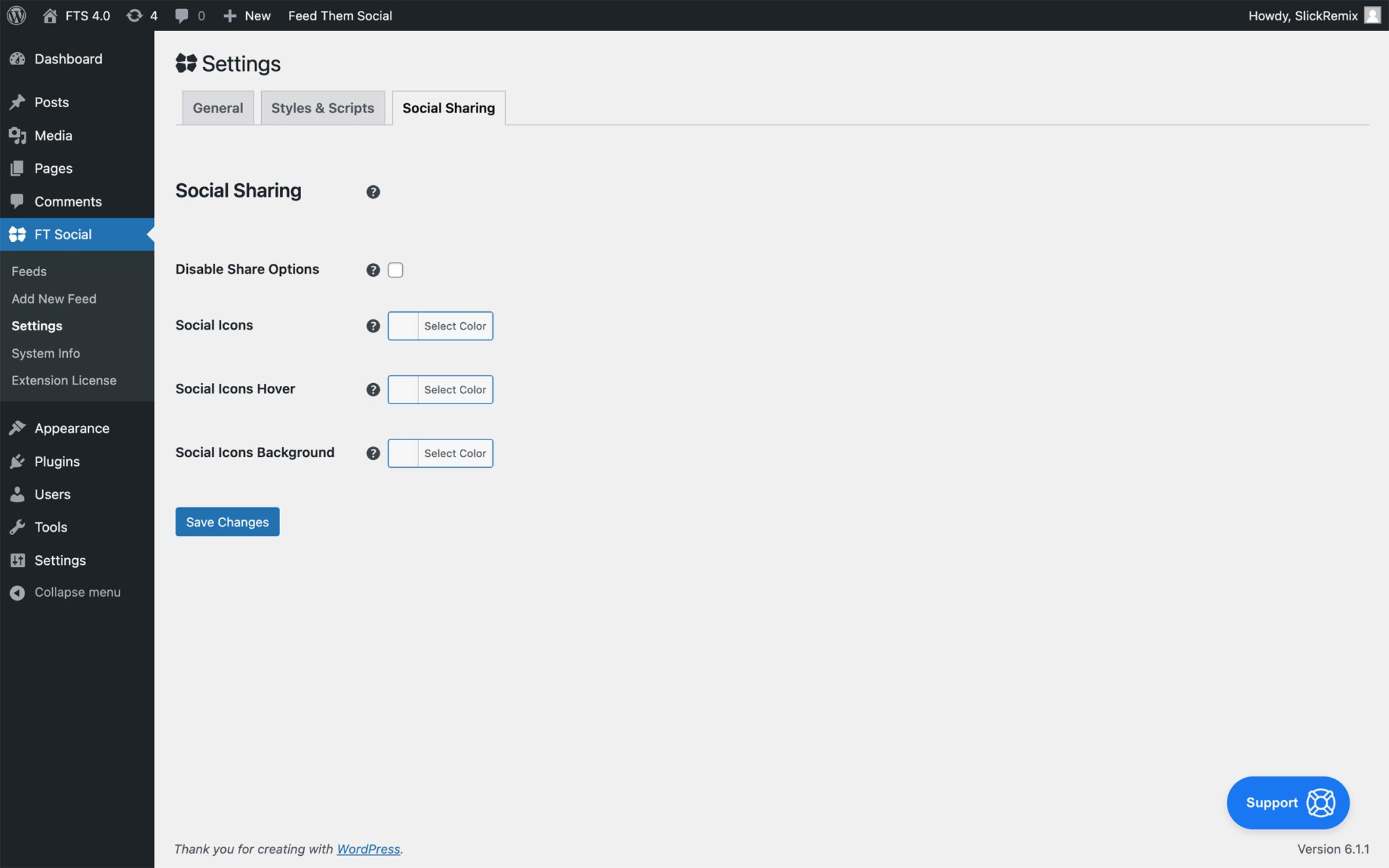1389x868 pixels.
Task: Open the Support chat button
Action: [1288, 803]
